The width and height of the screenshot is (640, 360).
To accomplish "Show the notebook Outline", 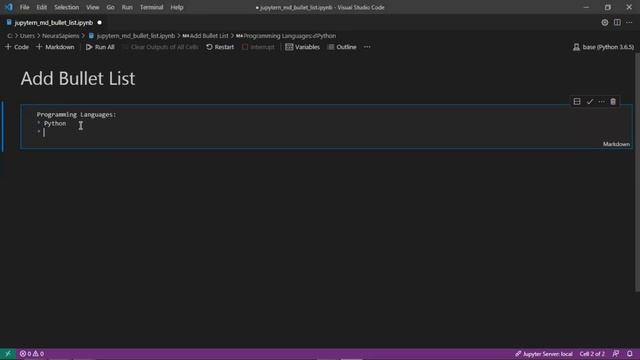I will point(342,47).
